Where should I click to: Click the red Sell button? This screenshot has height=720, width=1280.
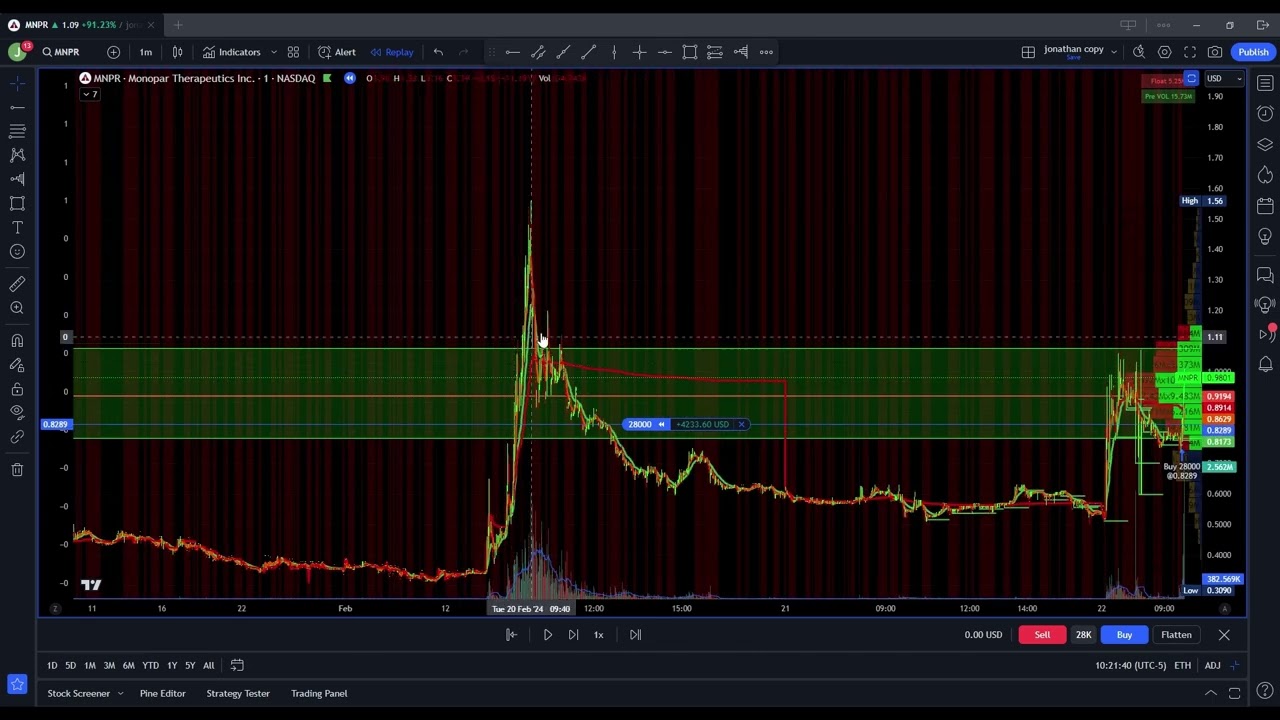(x=1042, y=635)
